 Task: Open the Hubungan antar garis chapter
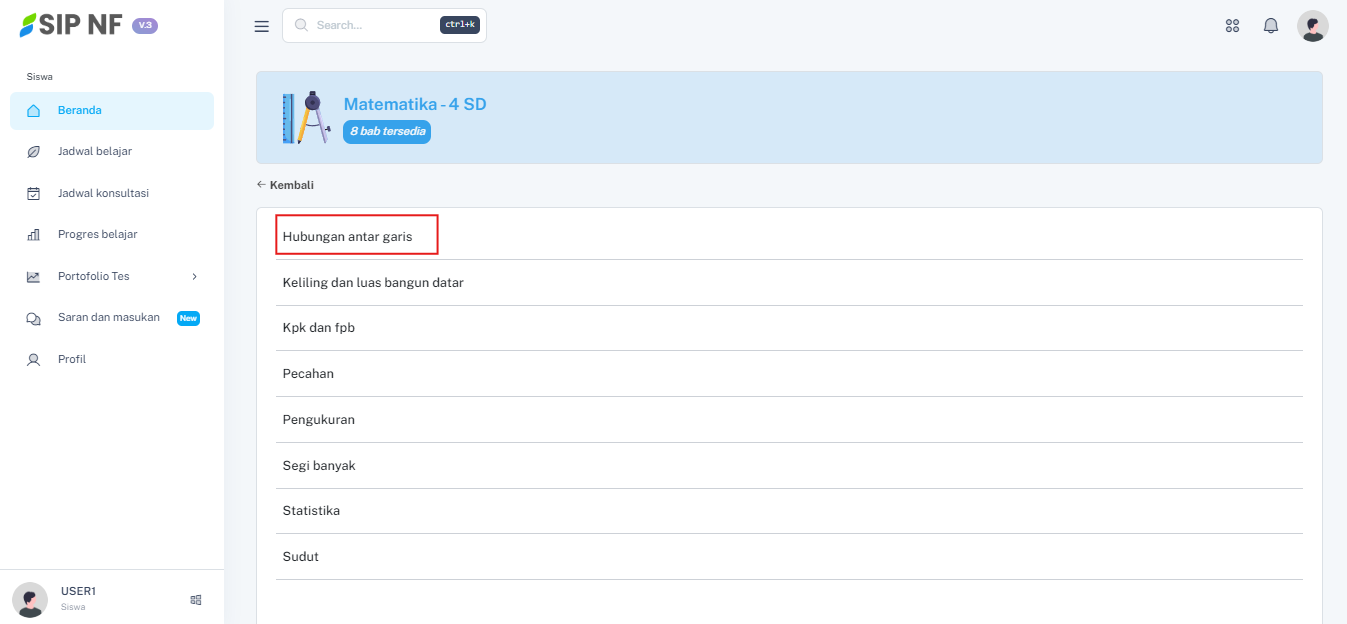[x=348, y=237]
